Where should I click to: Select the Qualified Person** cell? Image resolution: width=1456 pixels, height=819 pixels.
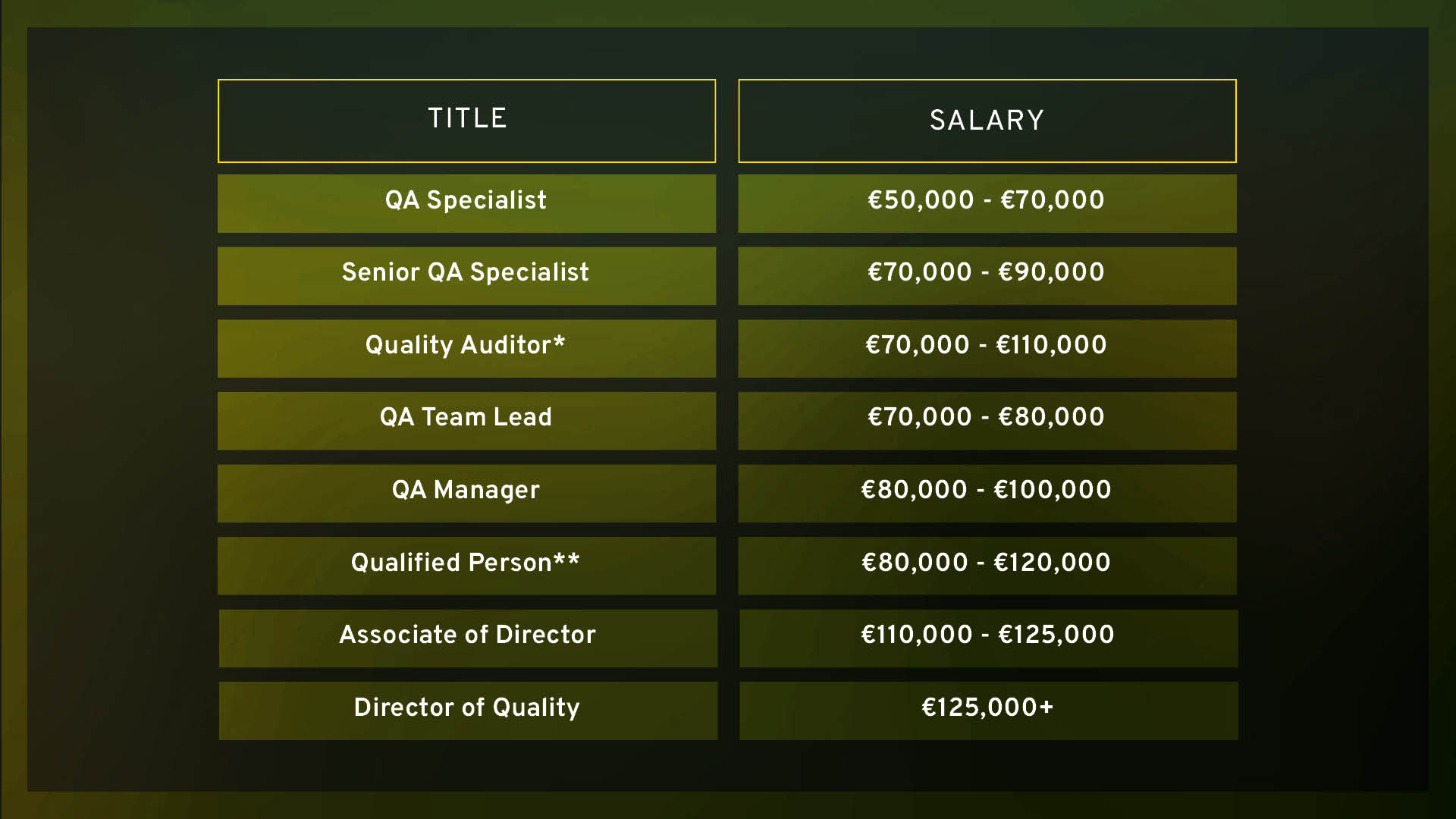tap(466, 566)
